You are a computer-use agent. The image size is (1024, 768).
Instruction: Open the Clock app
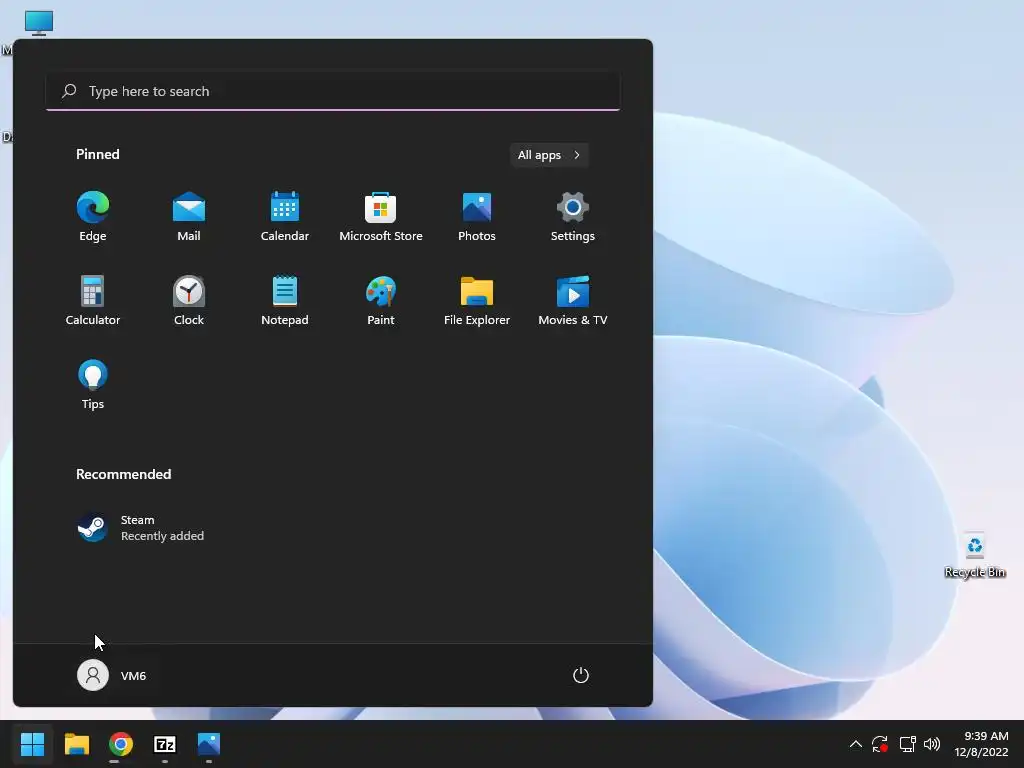tap(189, 300)
